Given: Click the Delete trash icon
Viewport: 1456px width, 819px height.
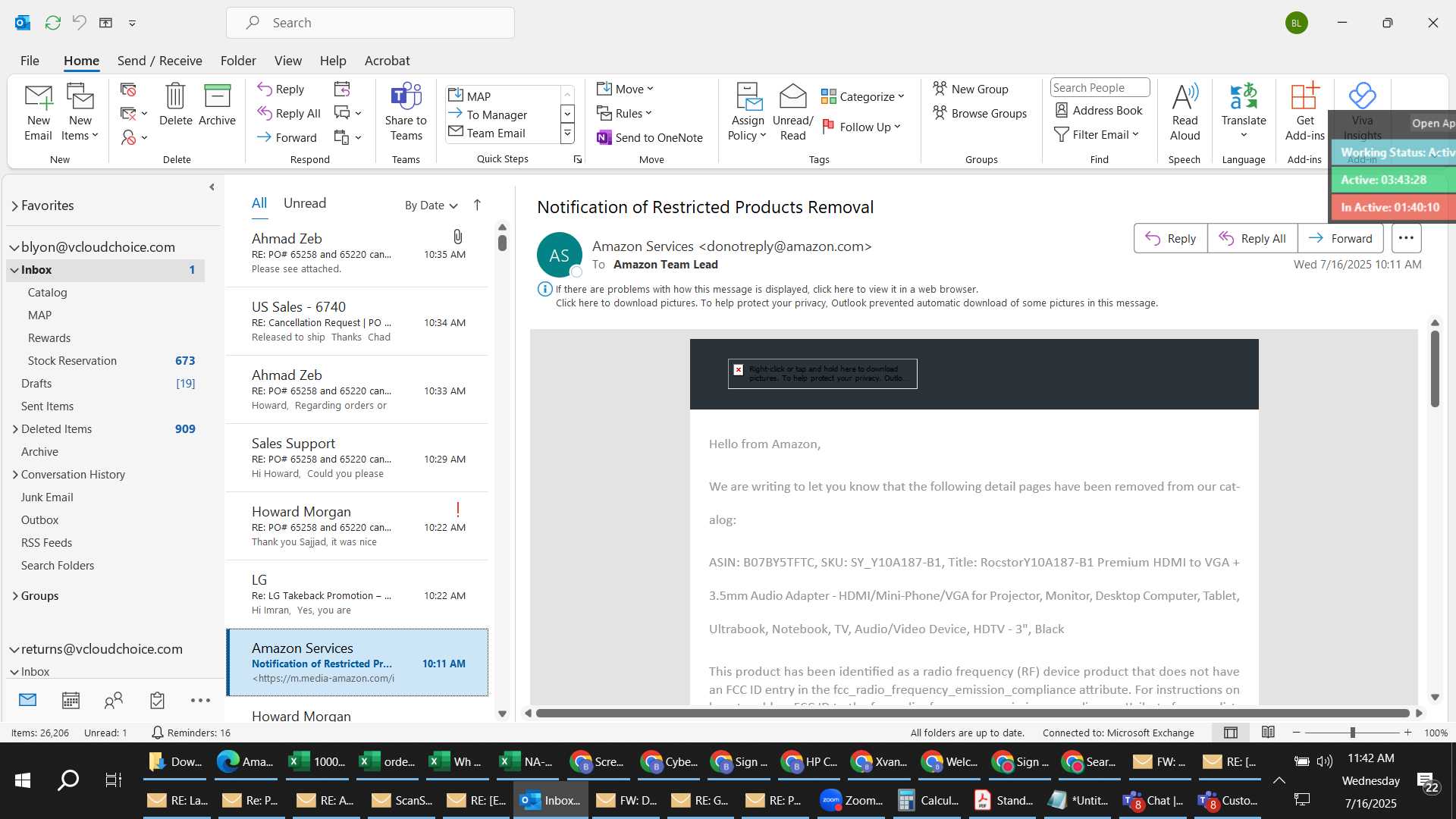Looking at the screenshot, I should [175, 105].
